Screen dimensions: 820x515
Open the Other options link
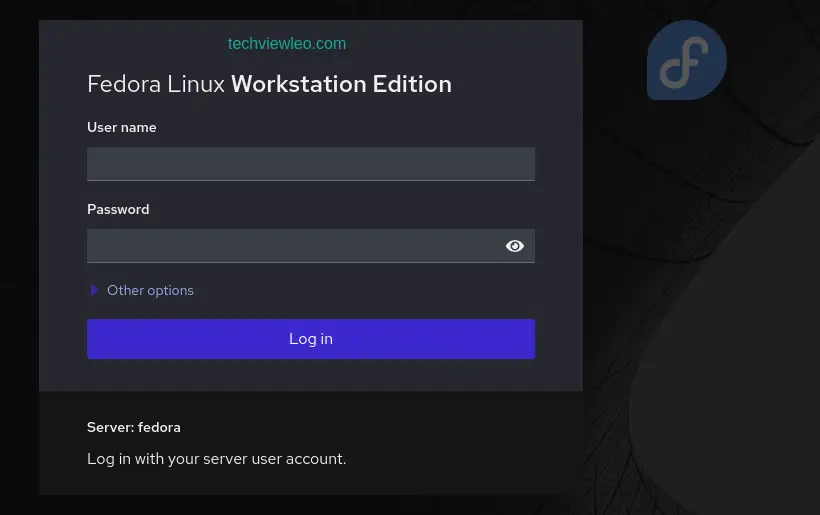(x=150, y=290)
